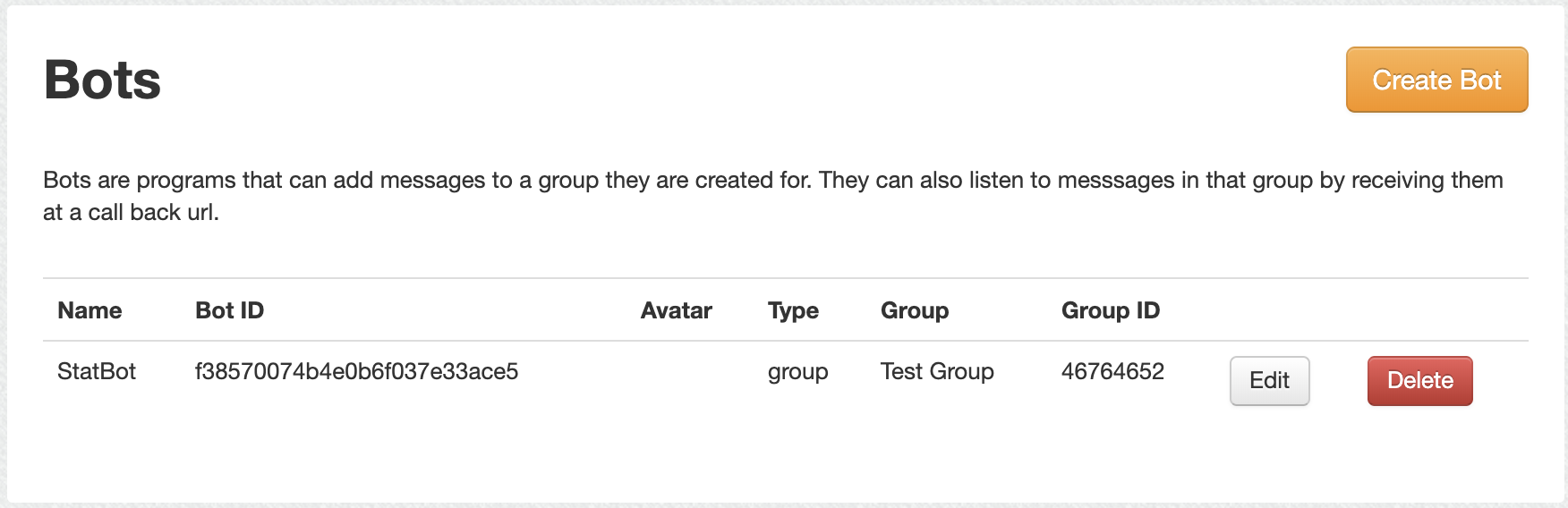Select the Bot ID column header

pos(229,310)
